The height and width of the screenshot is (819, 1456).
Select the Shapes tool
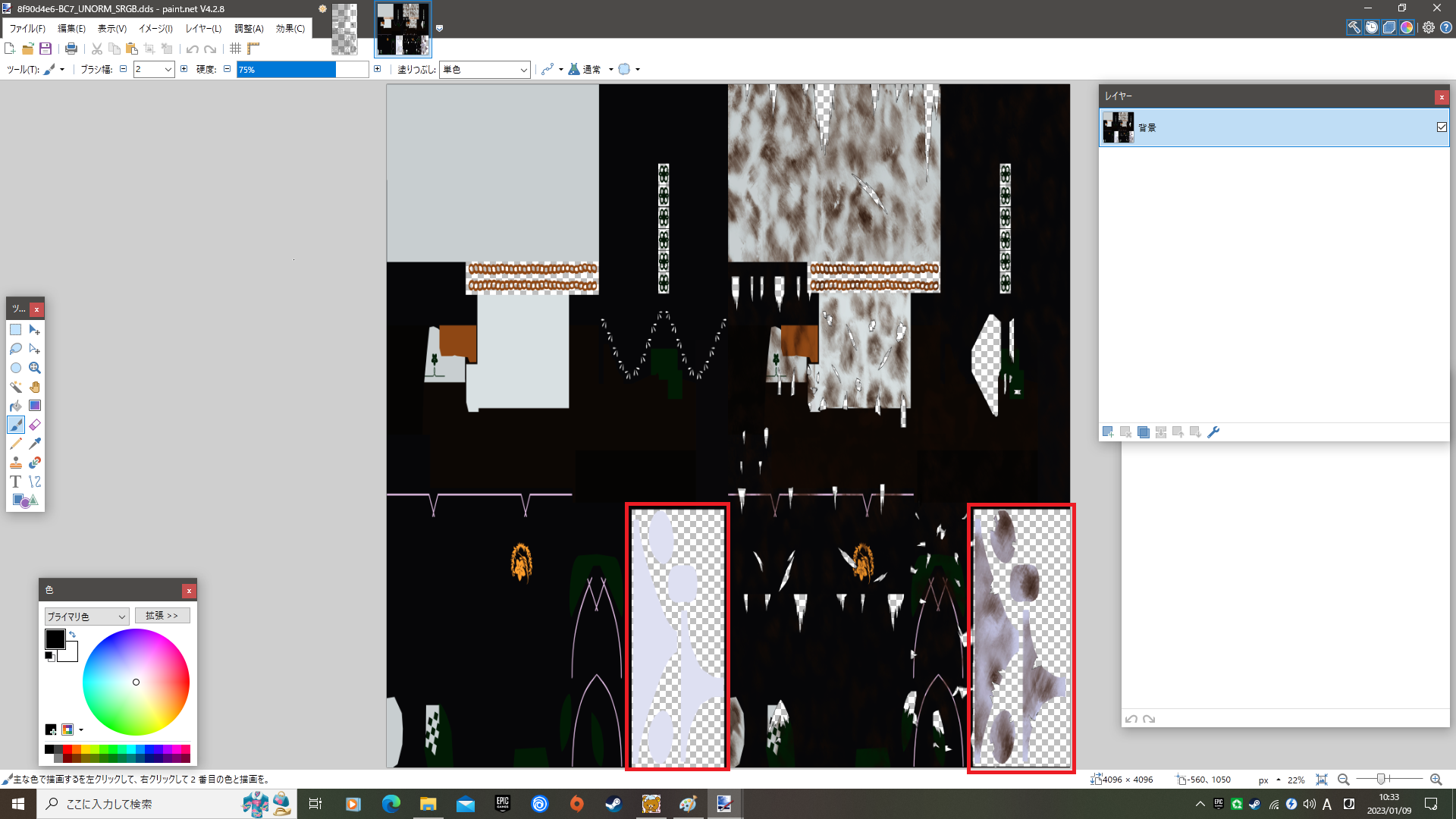pyautogui.click(x=25, y=500)
